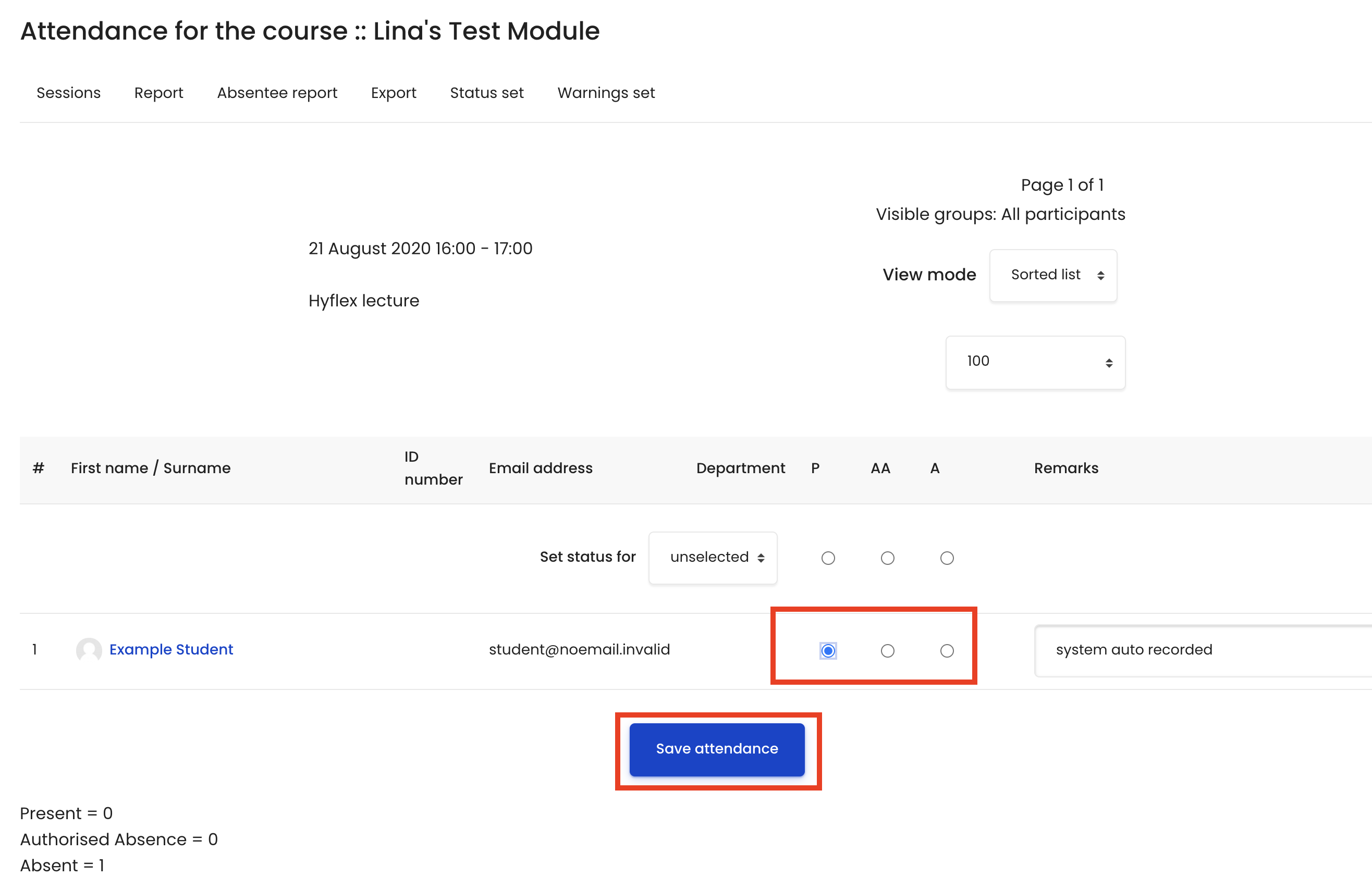1372x889 pixels.
Task: Open the Report tab
Action: coord(158,93)
